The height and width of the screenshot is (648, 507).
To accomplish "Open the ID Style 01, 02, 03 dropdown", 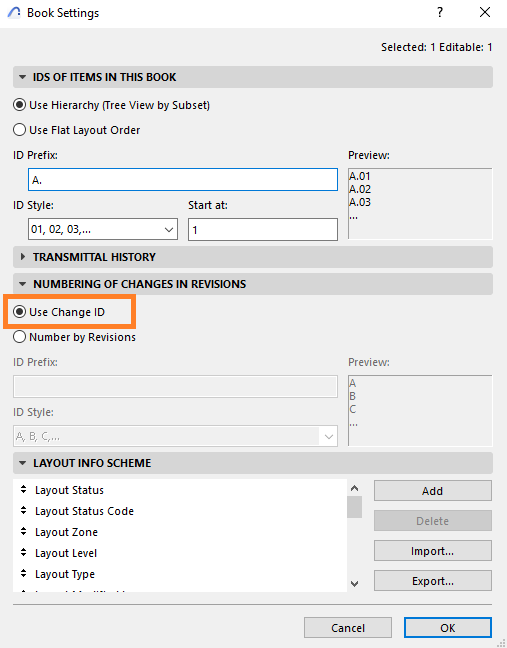I will (x=103, y=229).
